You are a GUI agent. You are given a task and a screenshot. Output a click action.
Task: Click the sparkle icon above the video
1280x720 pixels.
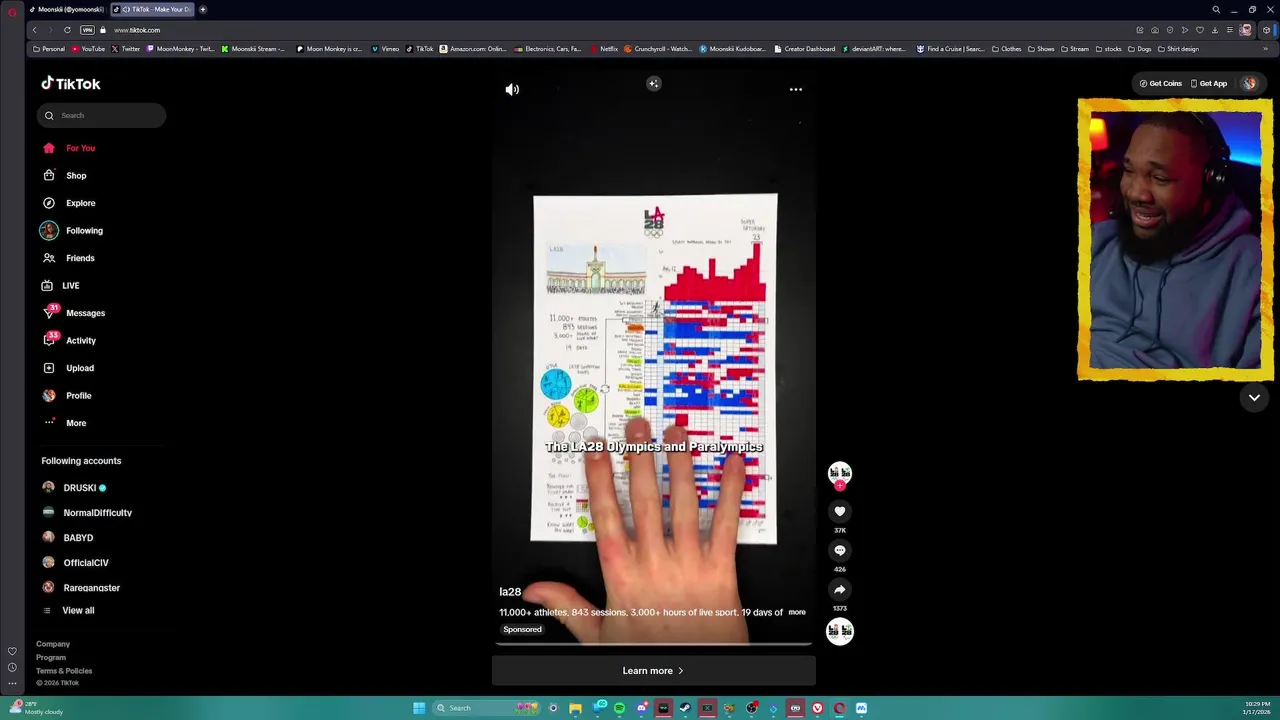click(653, 84)
